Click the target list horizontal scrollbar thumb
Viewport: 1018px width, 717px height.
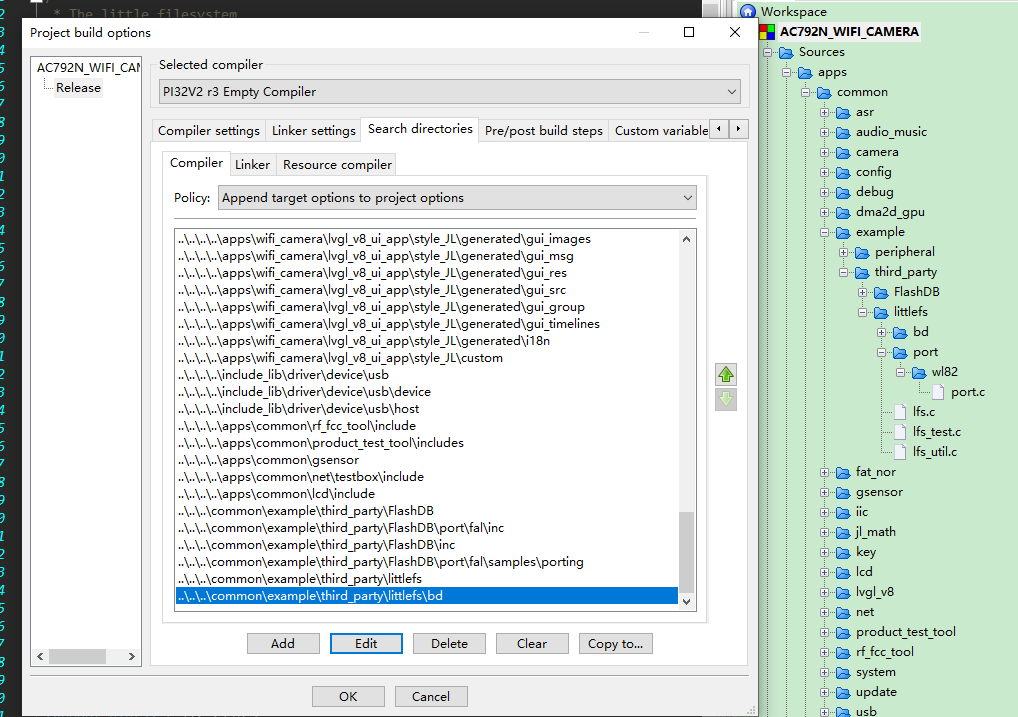coord(77,657)
